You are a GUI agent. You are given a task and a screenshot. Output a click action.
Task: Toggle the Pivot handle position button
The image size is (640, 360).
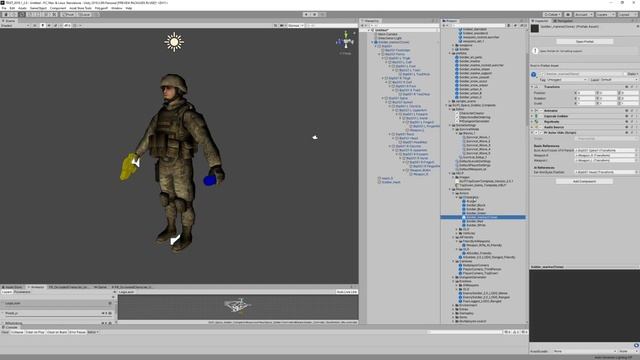[x=68, y=14]
